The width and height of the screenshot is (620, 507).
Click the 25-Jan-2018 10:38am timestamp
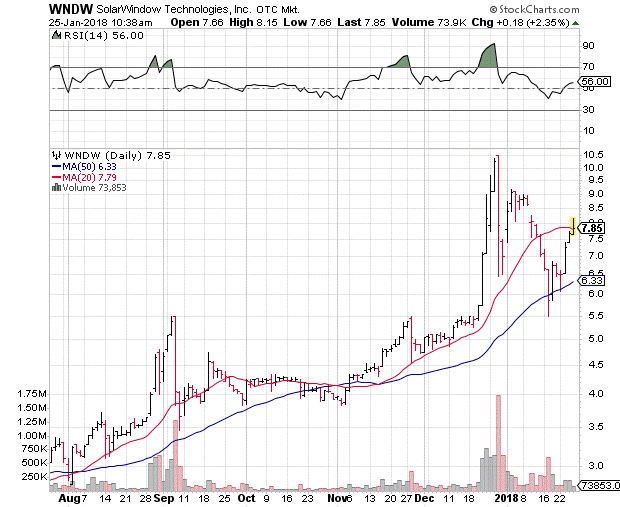100,23
